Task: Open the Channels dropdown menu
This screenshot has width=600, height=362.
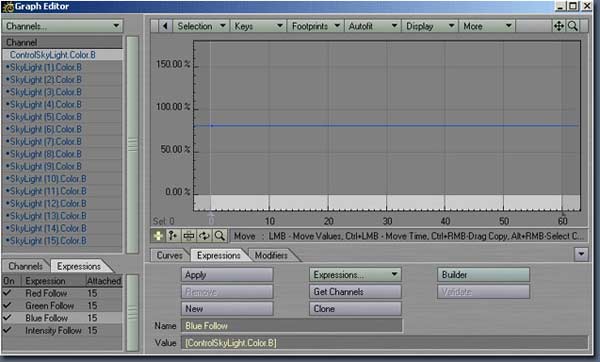Action: coord(63,26)
